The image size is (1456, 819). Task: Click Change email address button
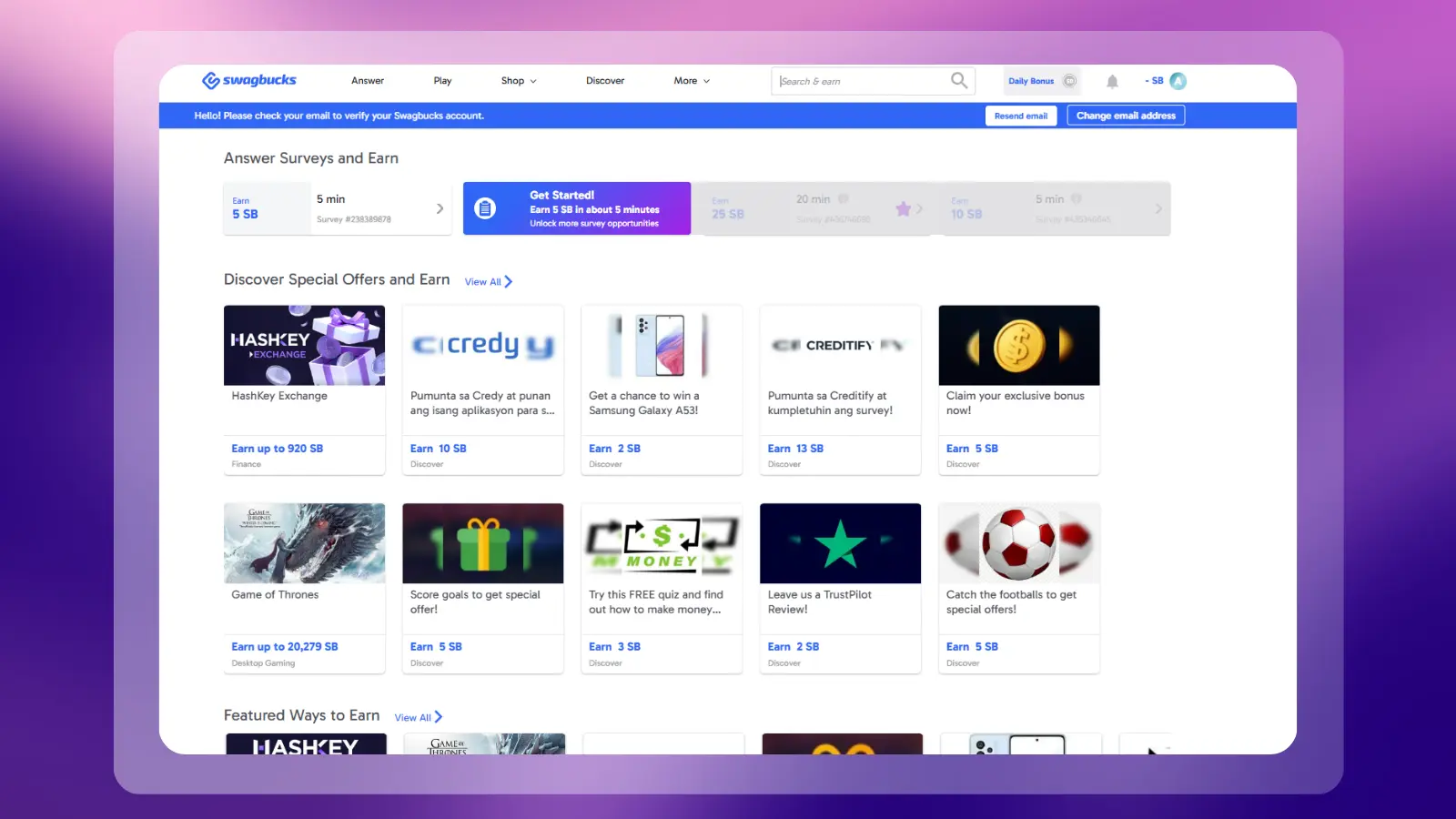[1126, 116]
